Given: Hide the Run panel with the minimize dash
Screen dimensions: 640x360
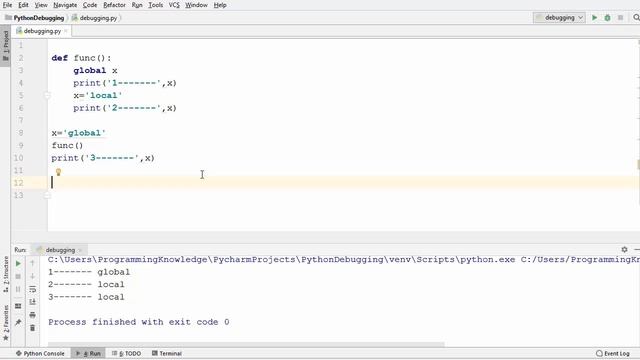Looking at the screenshot, I should (x=637, y=249).
